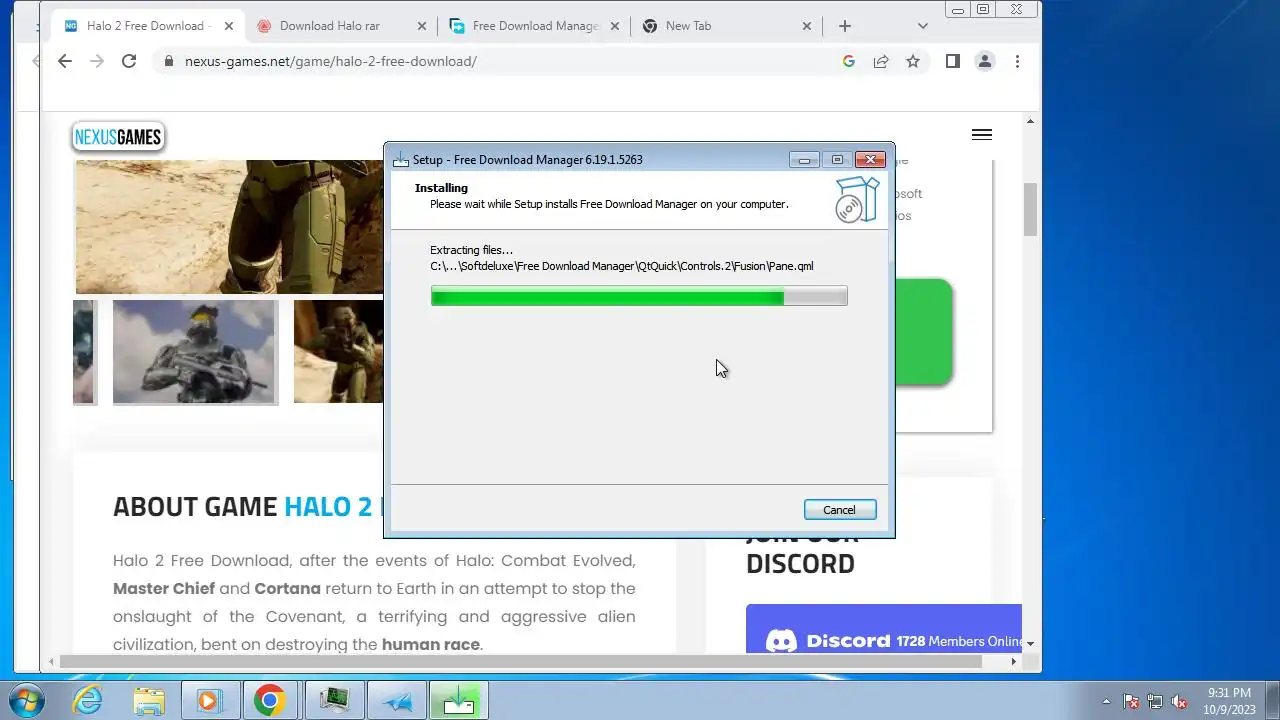Click the Cortana link
This screenshot has width=1280, height=720.
(x=288, y=589)
